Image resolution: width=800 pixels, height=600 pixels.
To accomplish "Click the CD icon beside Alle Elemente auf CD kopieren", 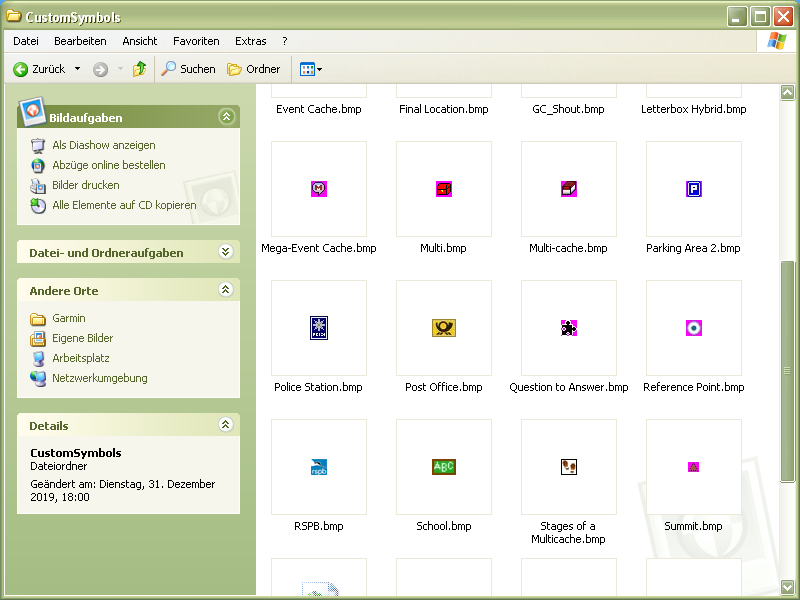I will click(x=38, y=205).
